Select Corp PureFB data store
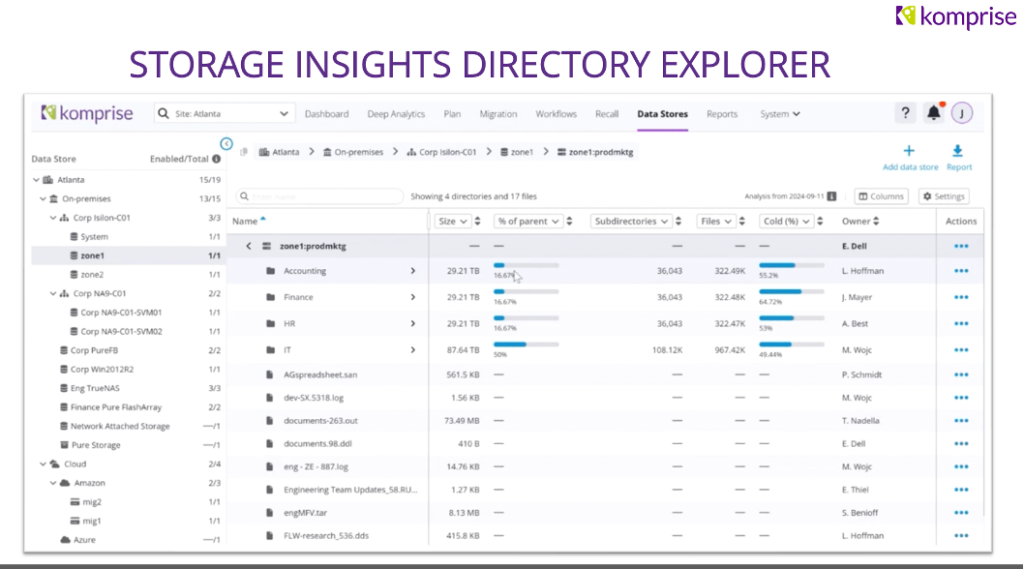Image resolution: width=1024 pixels, height=569 pixels. point(94,350)
